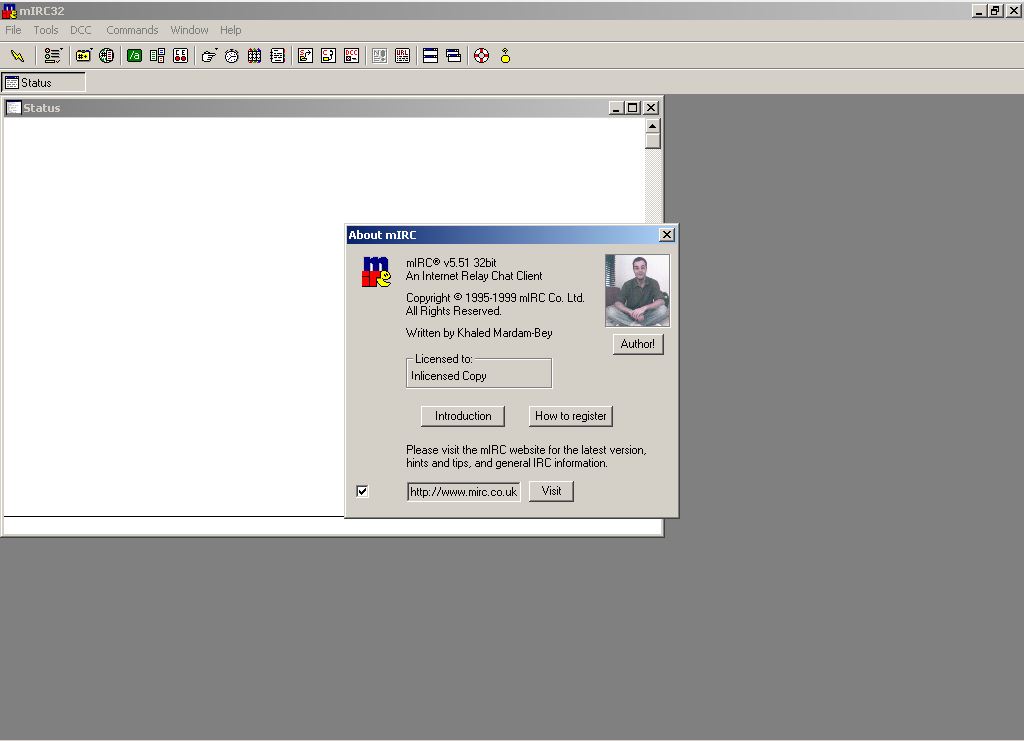This screenshot has width=1024, height=741.
Task: Open the Notify List toolbar icon
Action: click(x=379, y=56)
